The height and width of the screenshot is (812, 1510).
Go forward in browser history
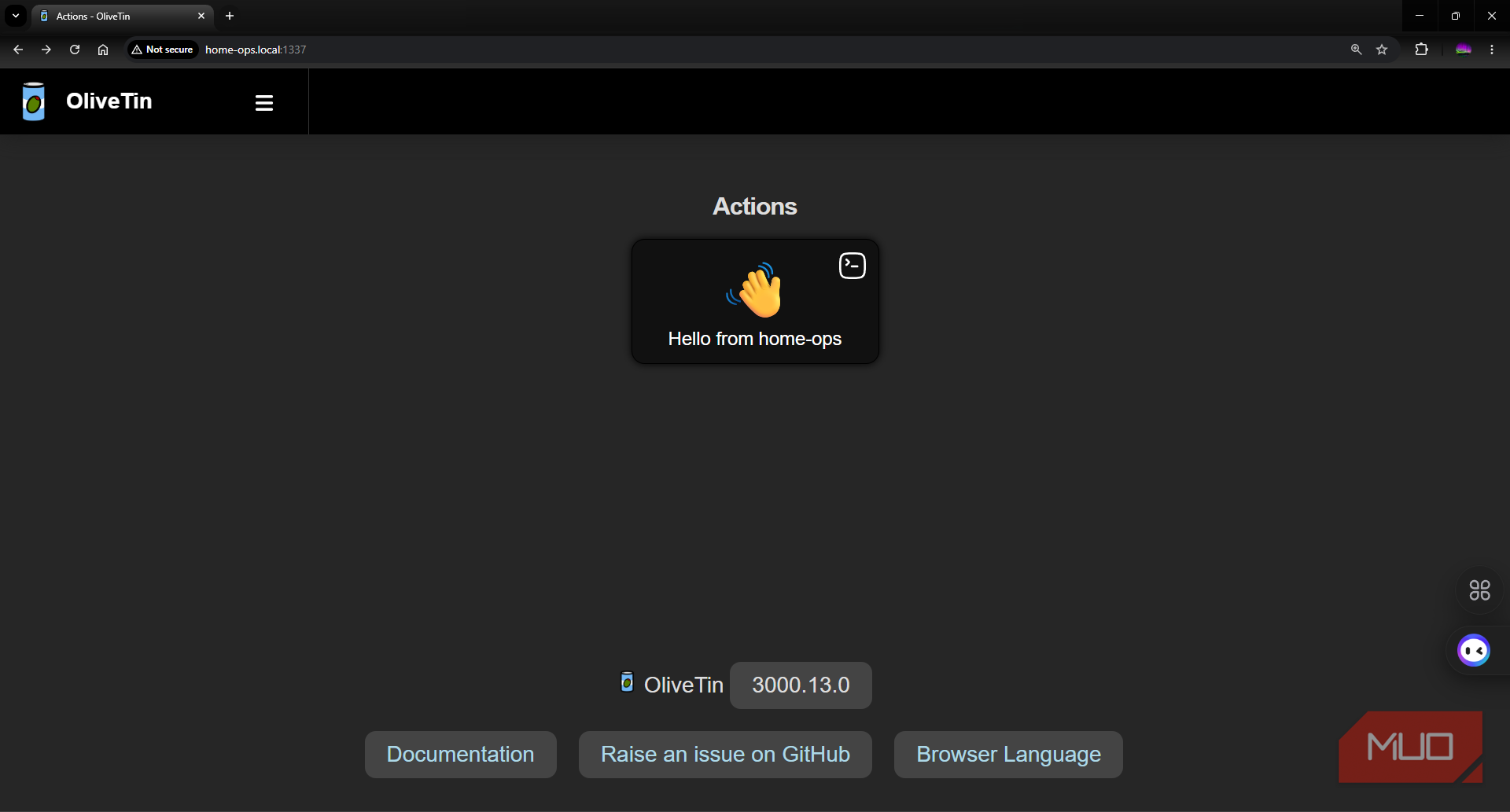46,50
